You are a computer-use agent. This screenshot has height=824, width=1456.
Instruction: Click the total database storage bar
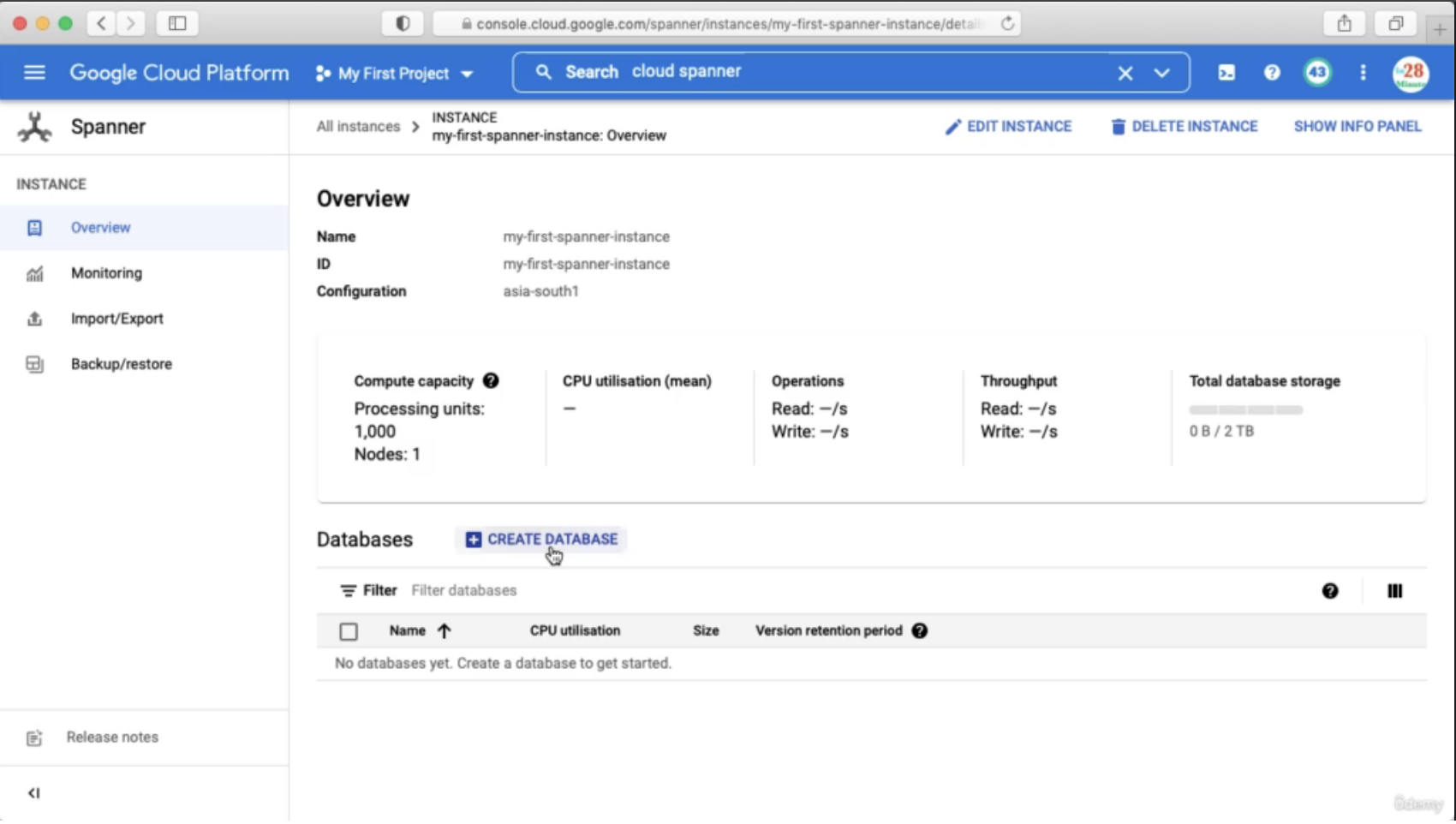pos(1245,410)
